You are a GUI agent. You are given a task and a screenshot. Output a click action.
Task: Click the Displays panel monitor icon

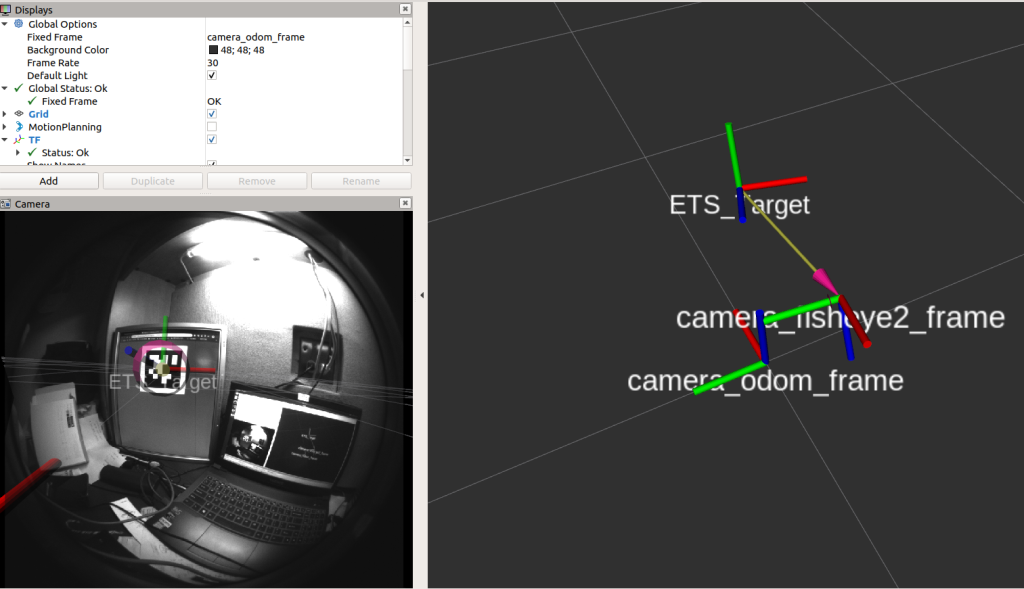[x=6, y=9]
